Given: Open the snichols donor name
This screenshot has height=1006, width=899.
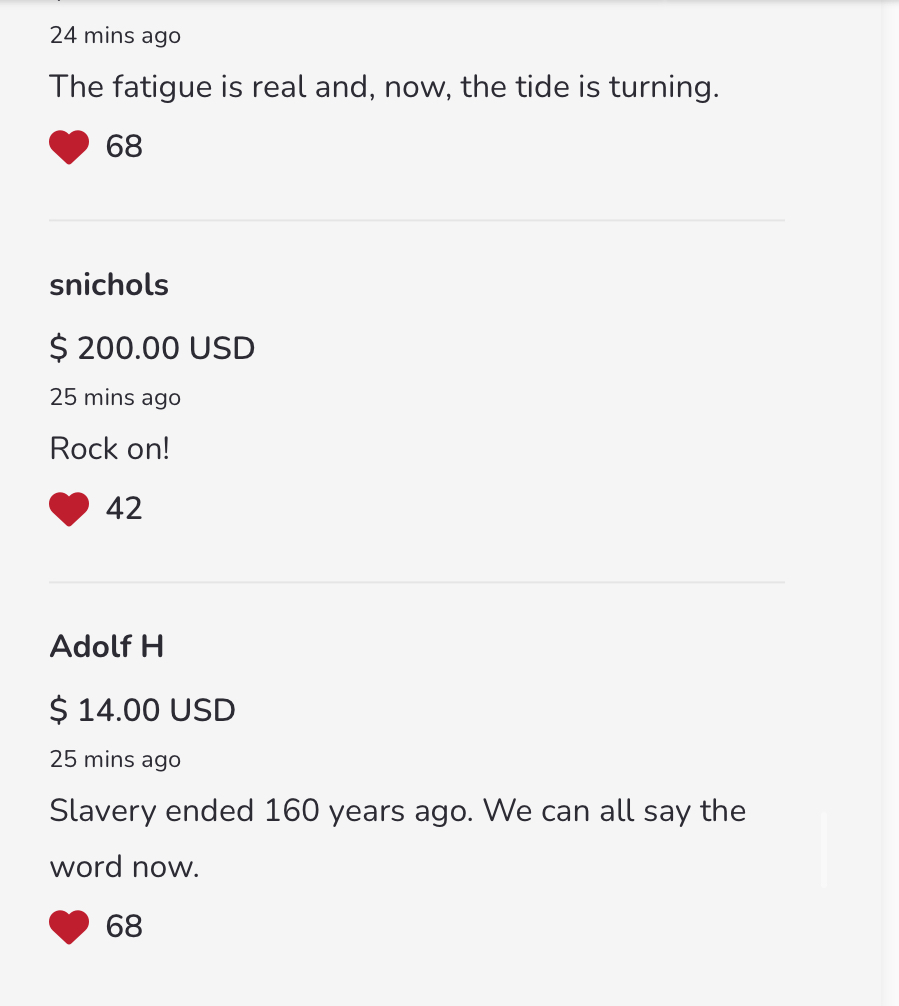Looking at the screenshot, I should click(x=109, y=285).
